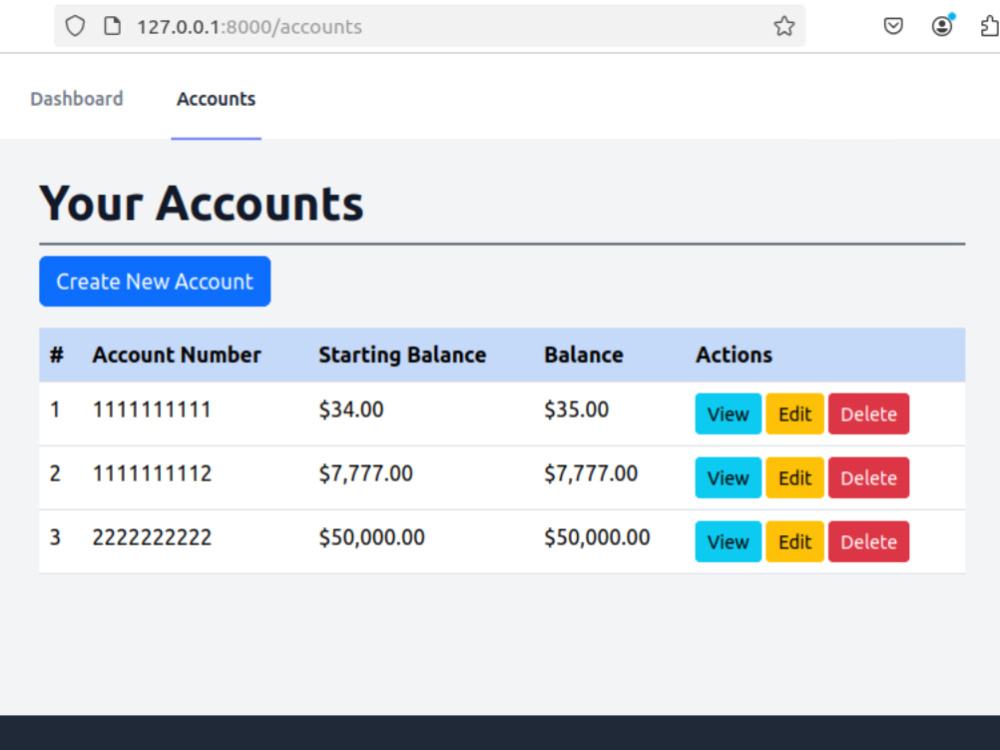Screen dimensions: 1000x750
Task: Delete account 2222222222
Action: click(x=869, y=541)
